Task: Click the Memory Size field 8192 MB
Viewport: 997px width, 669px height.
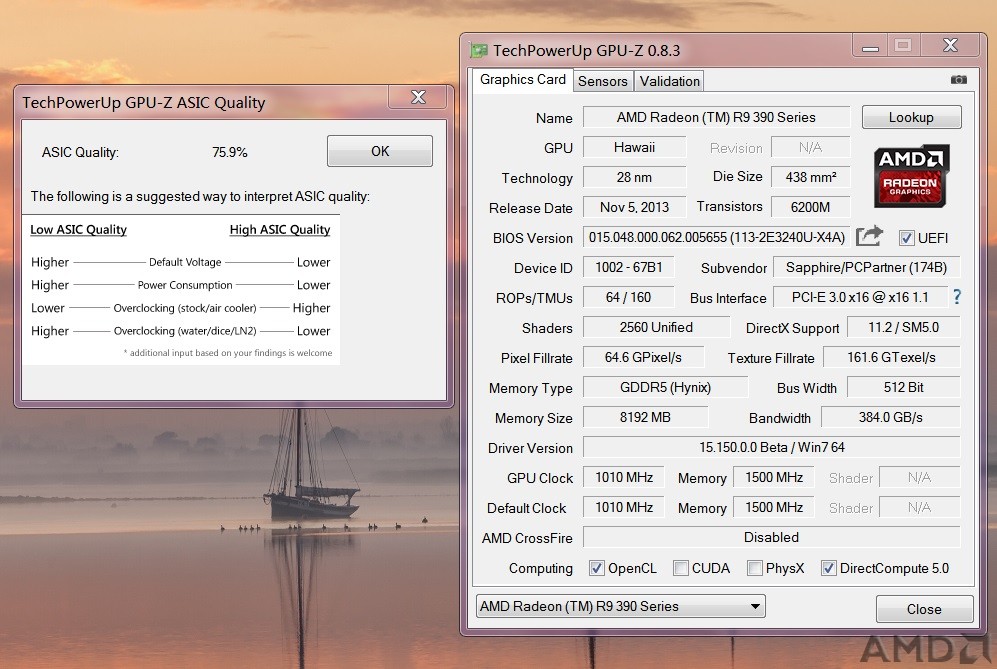Action: click(645, 417)
